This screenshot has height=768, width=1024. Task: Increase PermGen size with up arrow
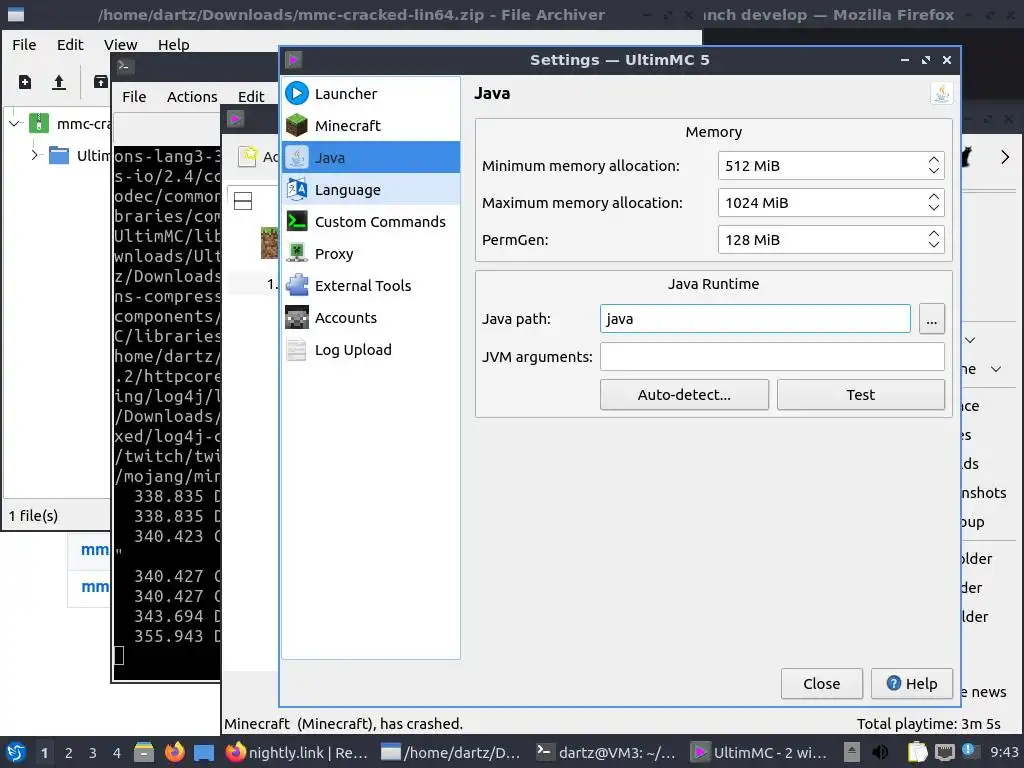(x=934, y=234)
